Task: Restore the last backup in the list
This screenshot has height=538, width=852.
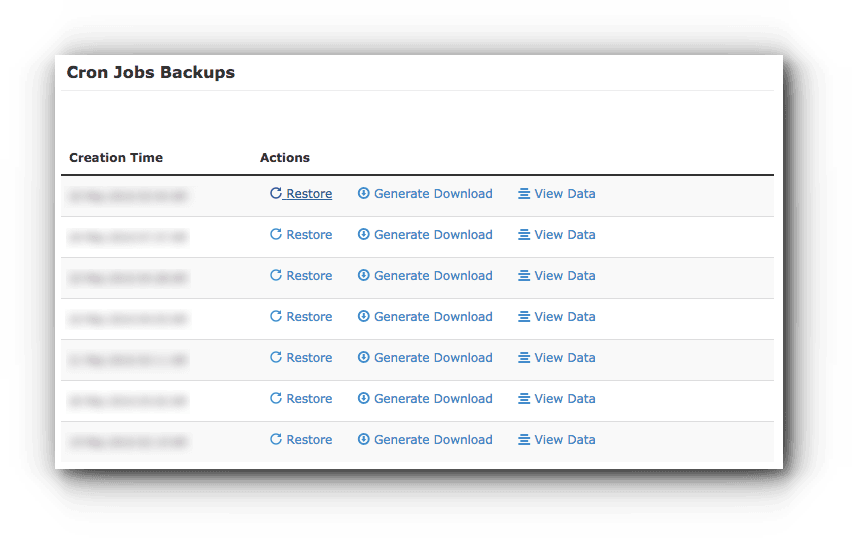Action: (x=301, y=440)
